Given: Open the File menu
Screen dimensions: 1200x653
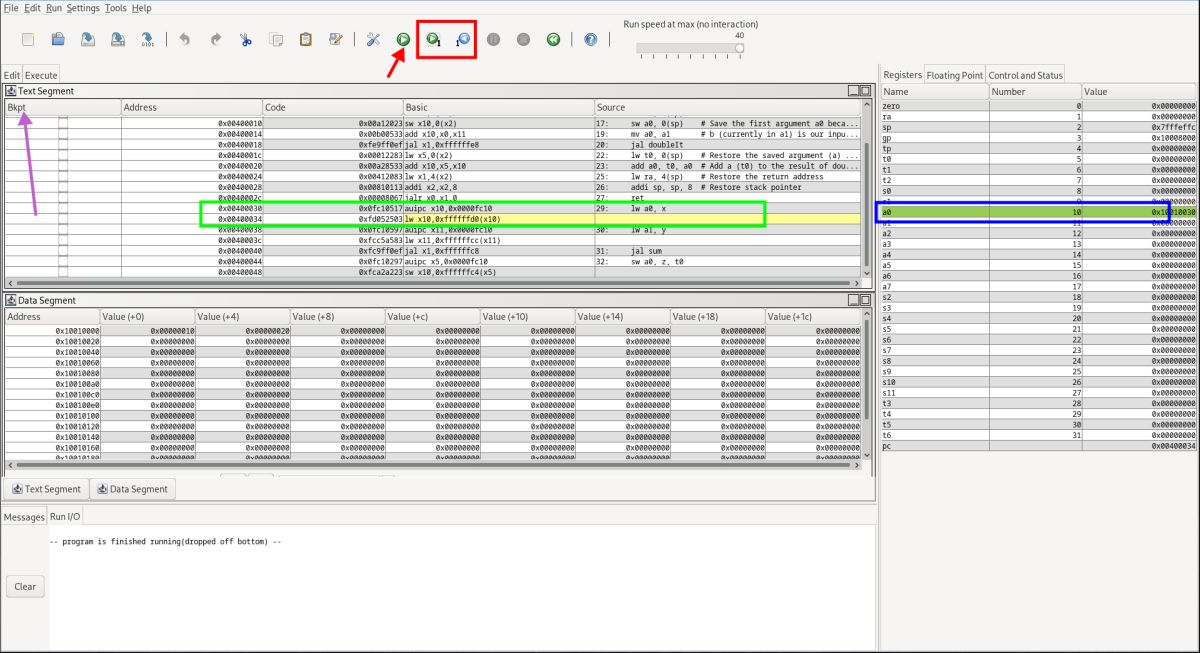Looking at the screenshot, I should point(11,7).
